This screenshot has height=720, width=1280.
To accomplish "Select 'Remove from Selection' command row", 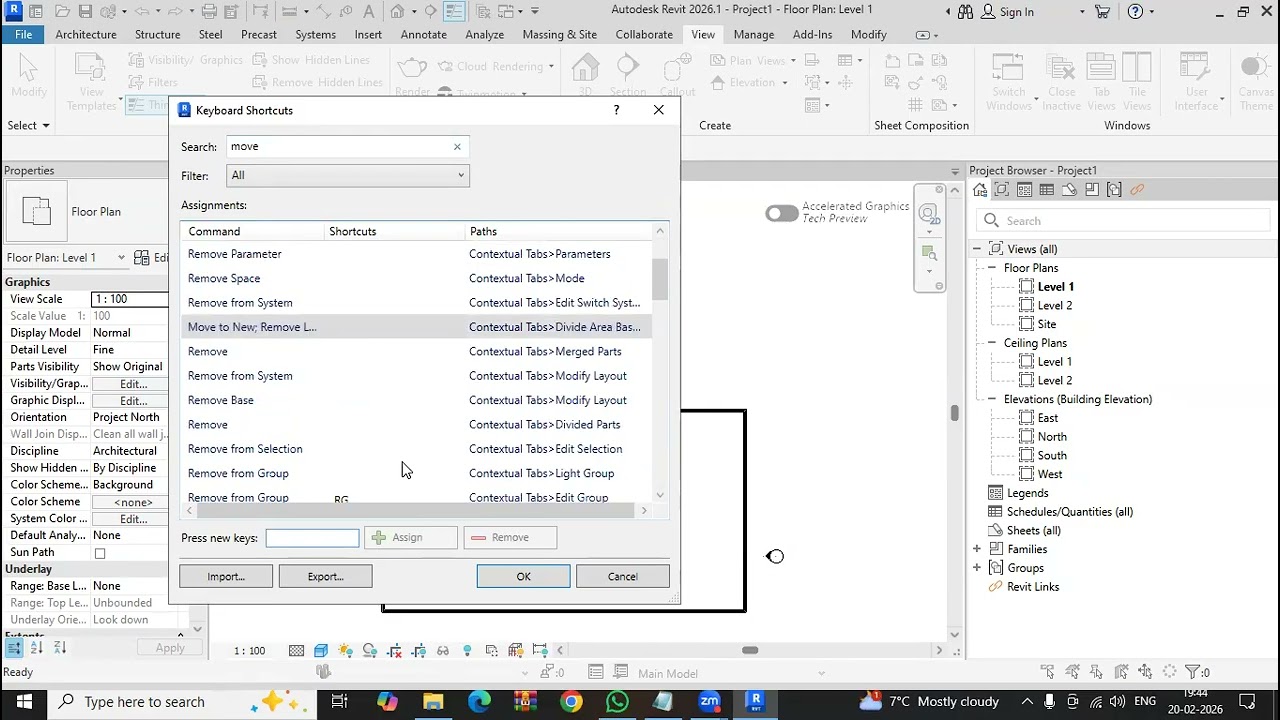I will pyautogui.click(x=417, y=449).
